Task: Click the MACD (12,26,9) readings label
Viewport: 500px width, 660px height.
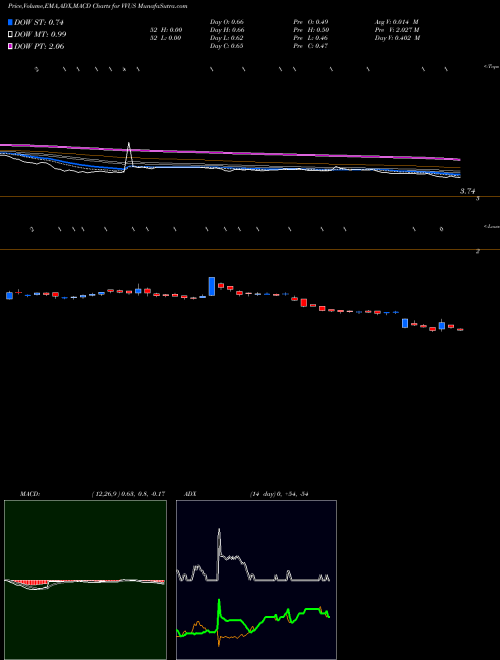Action: [x=128, y=494]
